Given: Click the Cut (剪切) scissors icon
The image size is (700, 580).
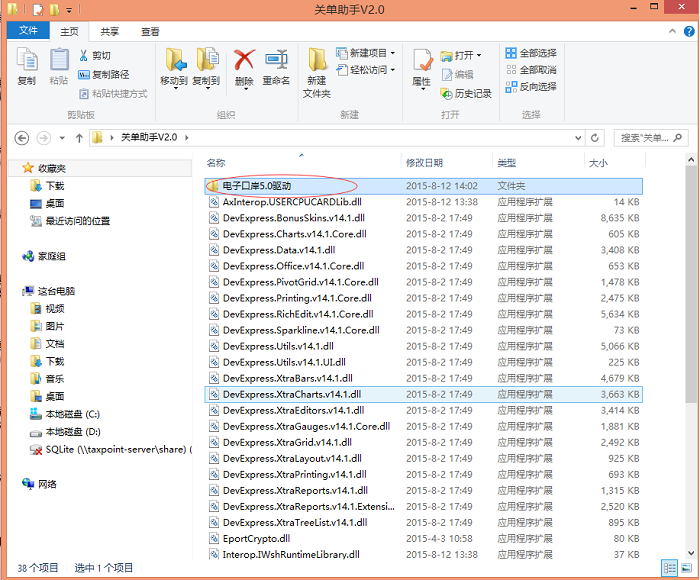Looking at the screenshot, I should click(83, 55).
